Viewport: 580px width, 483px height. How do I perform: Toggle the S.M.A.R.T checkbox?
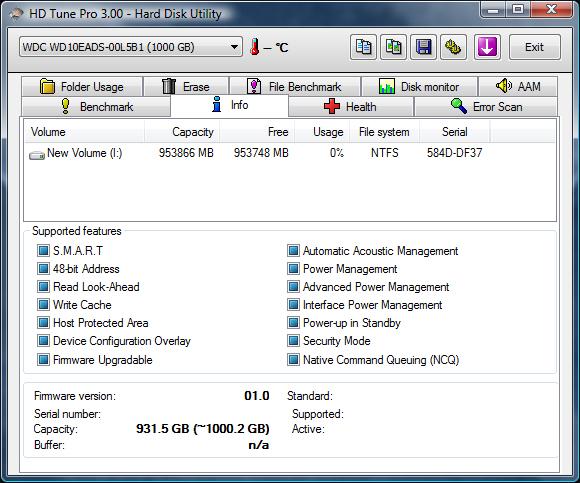43,251
